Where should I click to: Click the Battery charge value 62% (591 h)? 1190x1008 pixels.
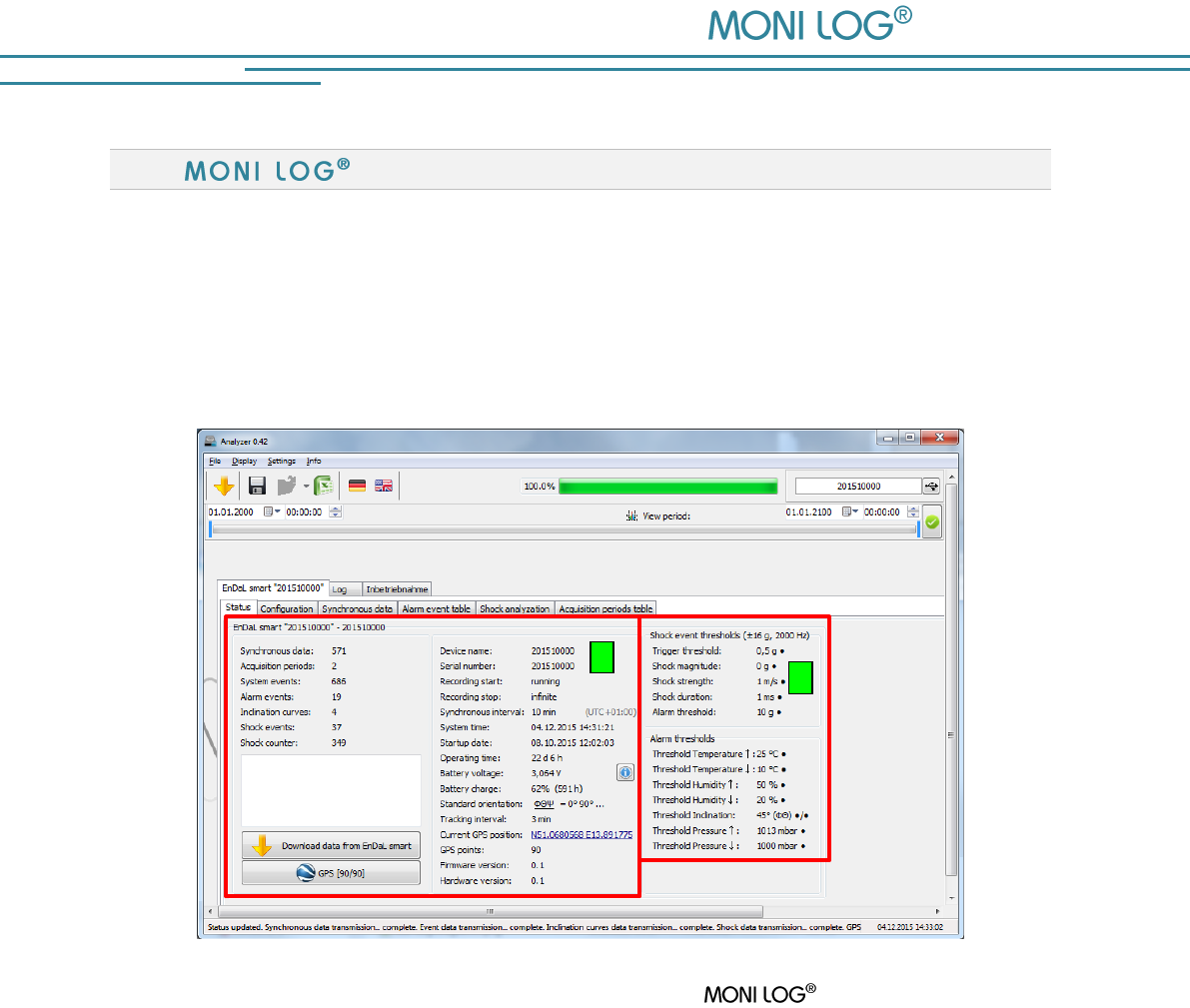[x=557, y=788]
